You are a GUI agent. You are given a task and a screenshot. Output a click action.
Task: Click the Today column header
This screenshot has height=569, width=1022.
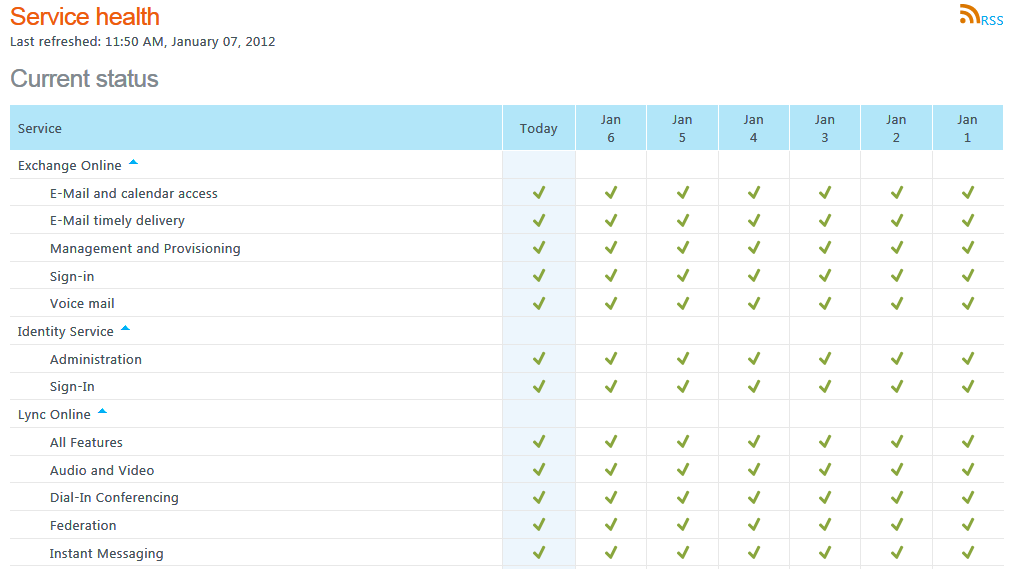point(539,128)
